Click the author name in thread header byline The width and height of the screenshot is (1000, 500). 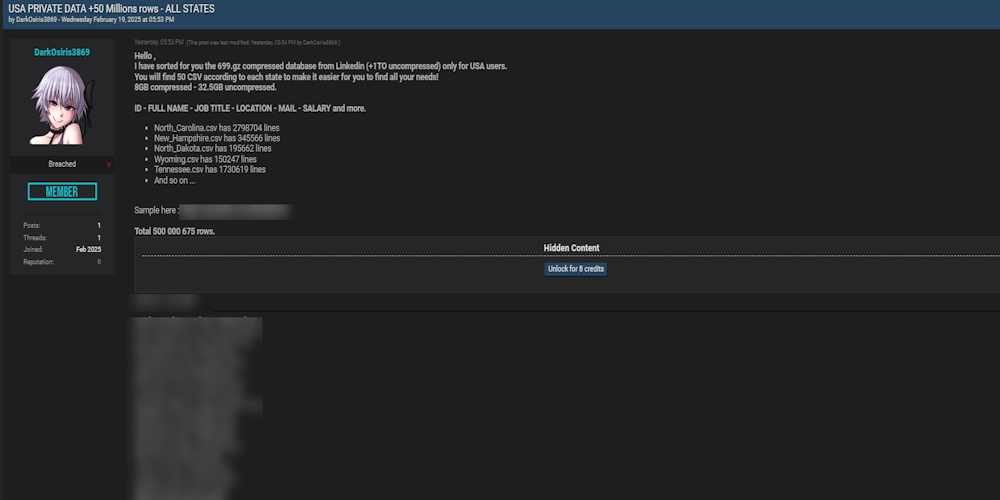pos(36,19)
